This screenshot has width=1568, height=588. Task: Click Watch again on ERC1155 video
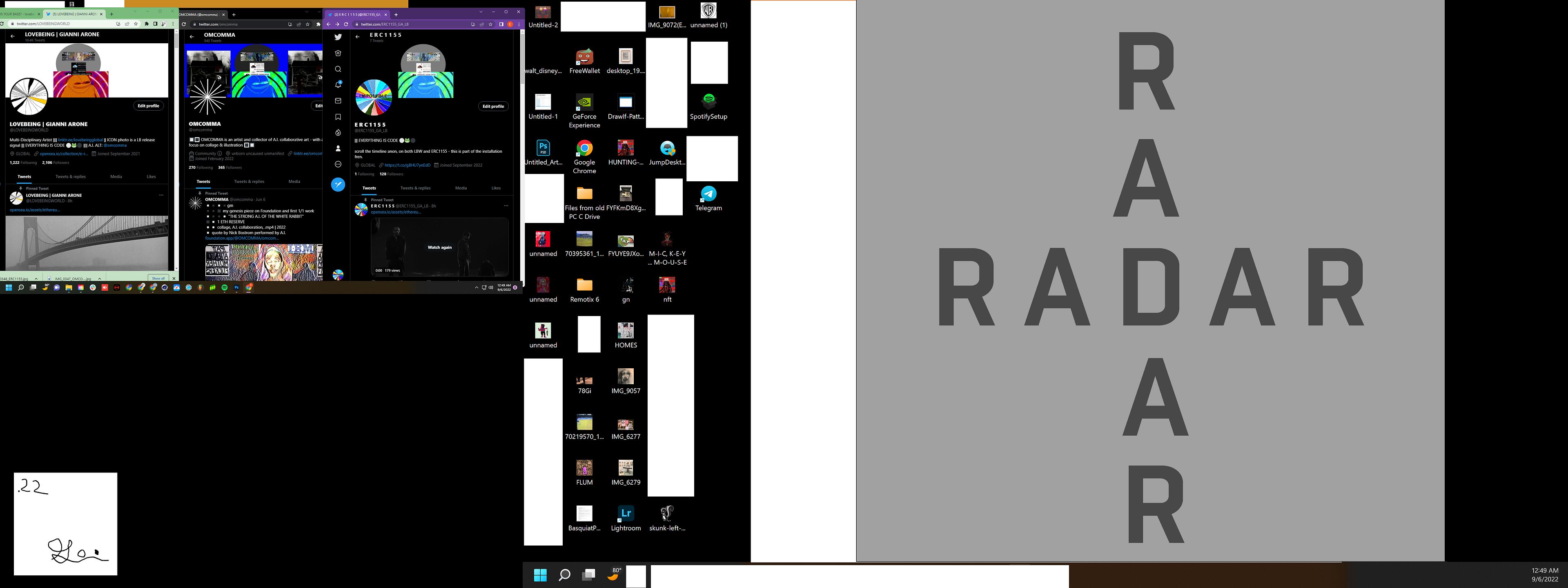[x=439, y=247]
